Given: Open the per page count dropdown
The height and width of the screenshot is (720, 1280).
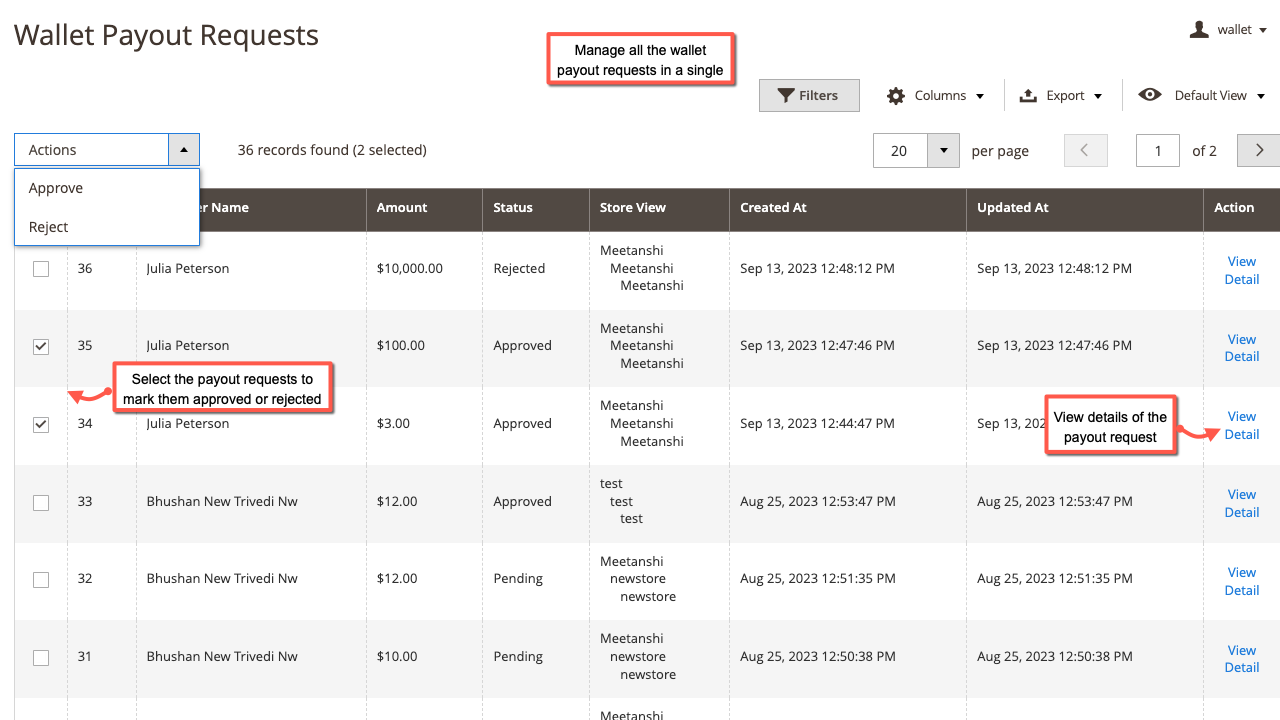Looking at the screenshot, I should click(942, 150).
